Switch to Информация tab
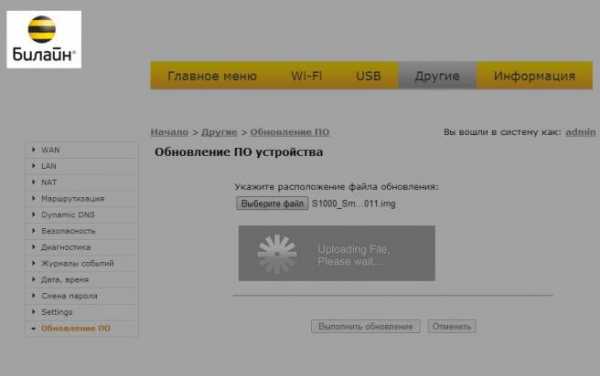 point(534,76)
